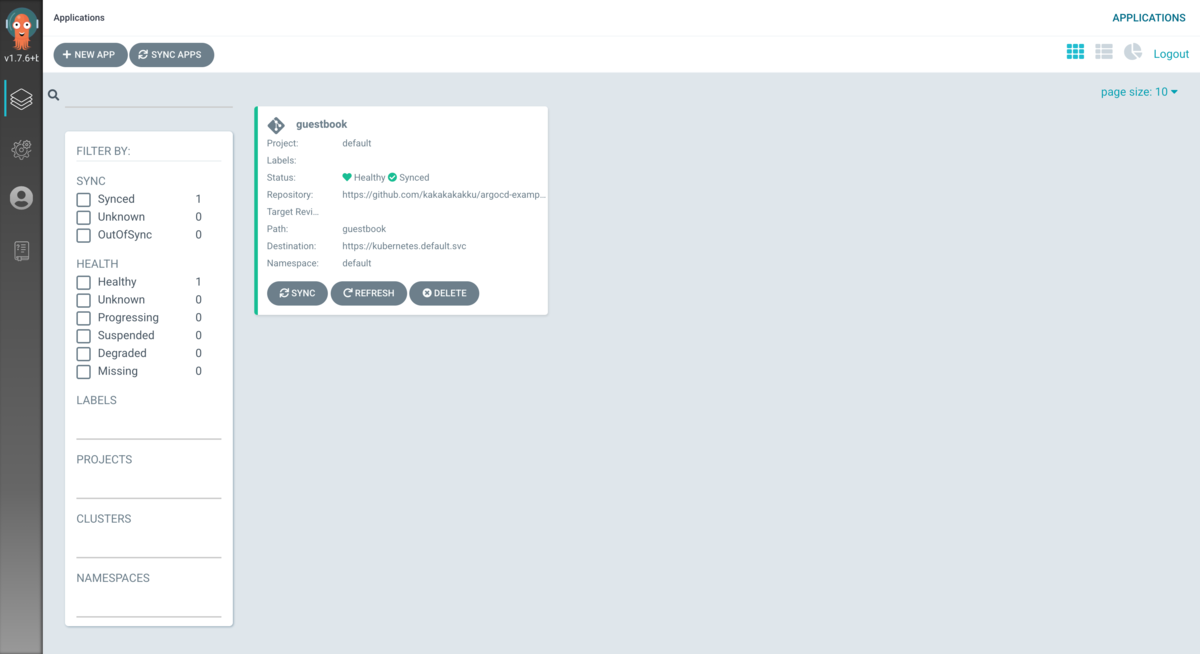1200x654 pixels.
Task: Click the search applications field
Action: click(149, 96)
